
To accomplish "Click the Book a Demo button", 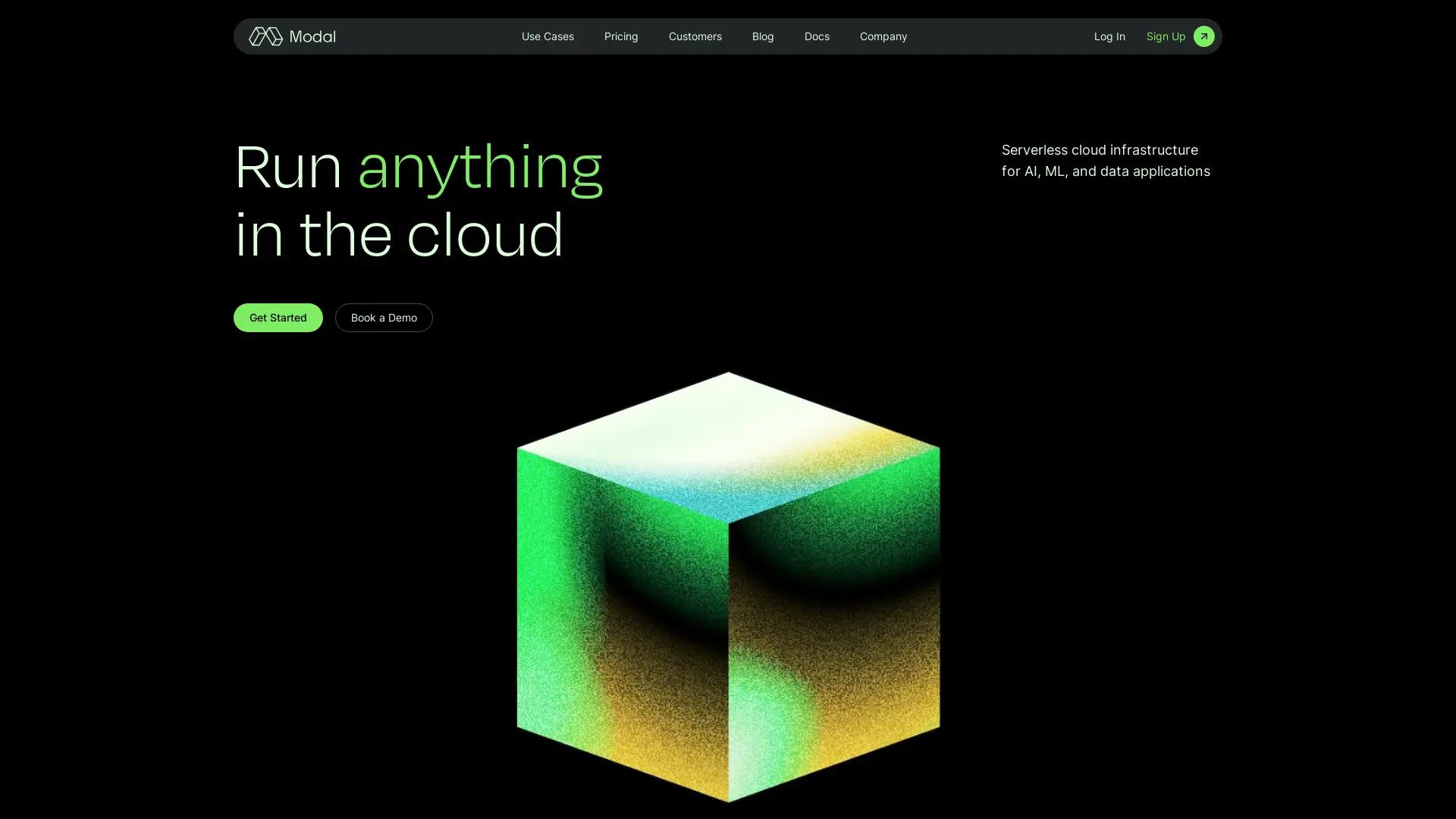I will pyautogui.click(x=383, y=317).
